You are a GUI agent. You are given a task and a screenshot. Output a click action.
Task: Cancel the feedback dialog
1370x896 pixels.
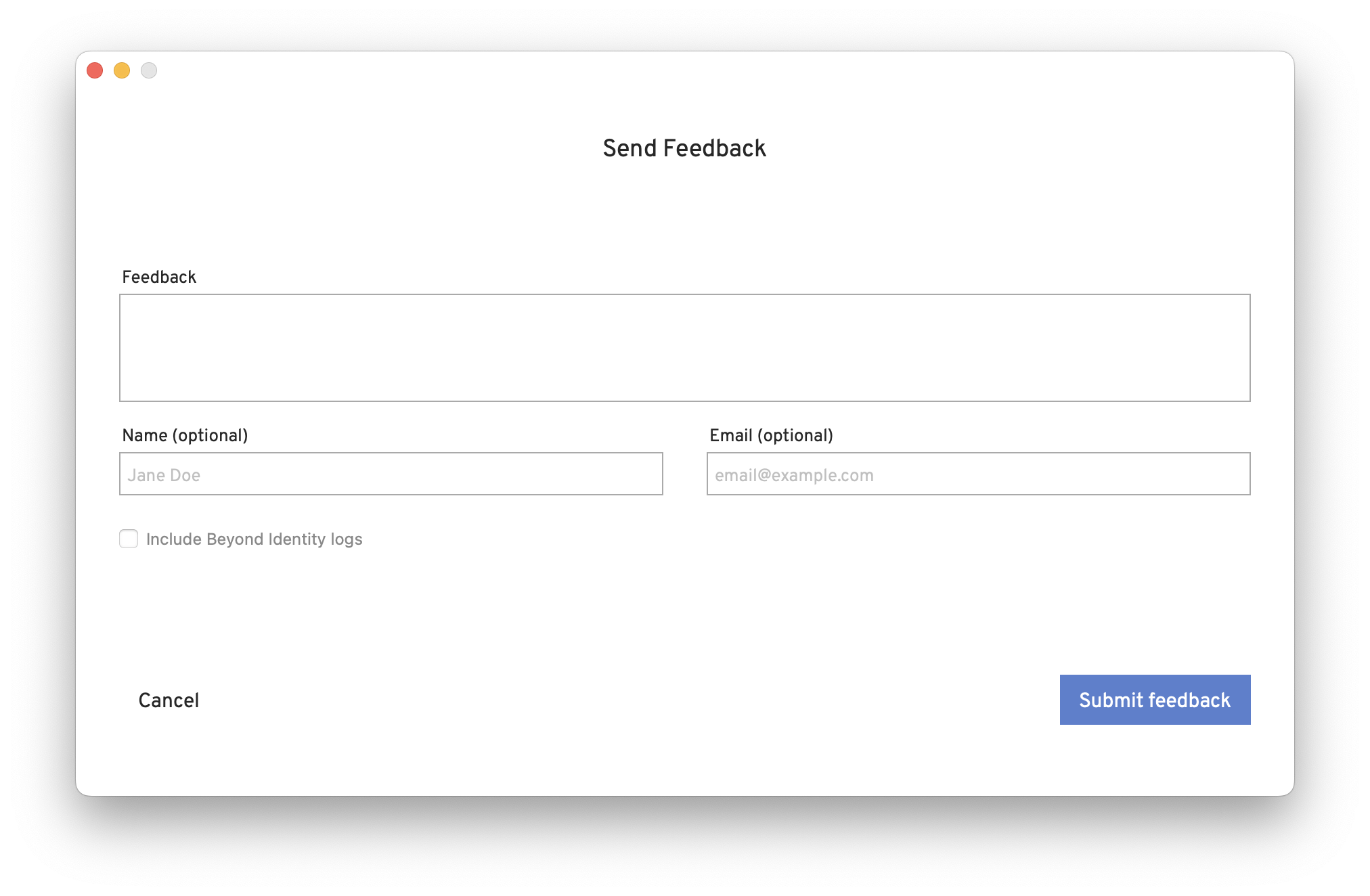(x=169, y=700)
